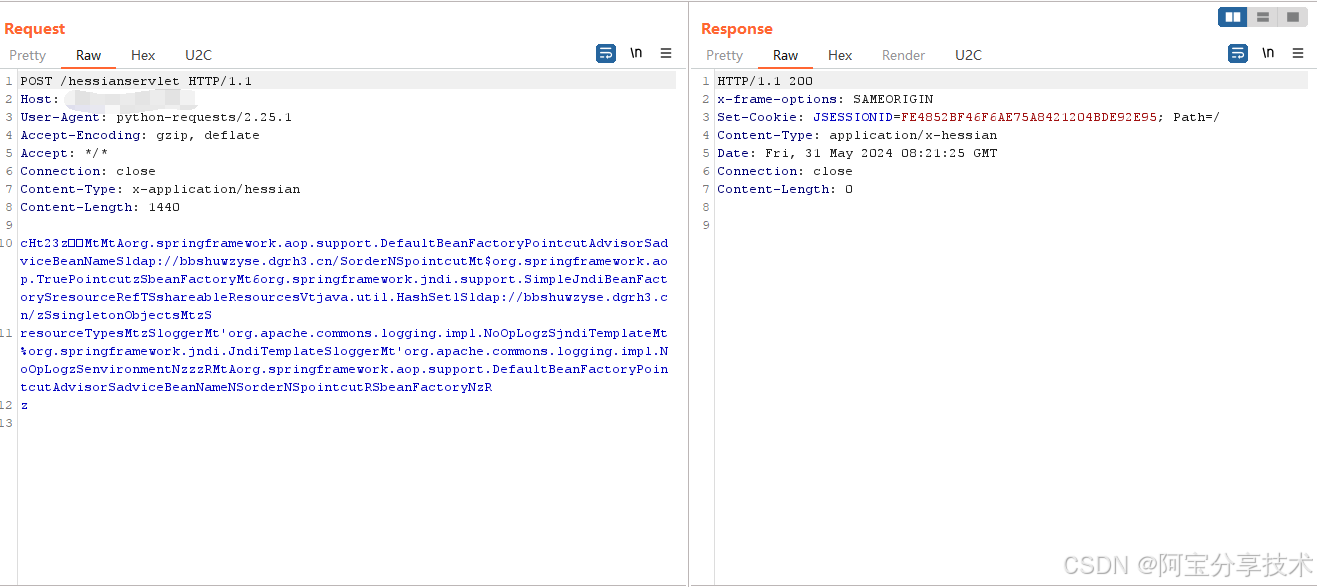Click the Response Connection: close line
Image resolution: width=1317 pixels, height=587 pixels.
point(785,171)
